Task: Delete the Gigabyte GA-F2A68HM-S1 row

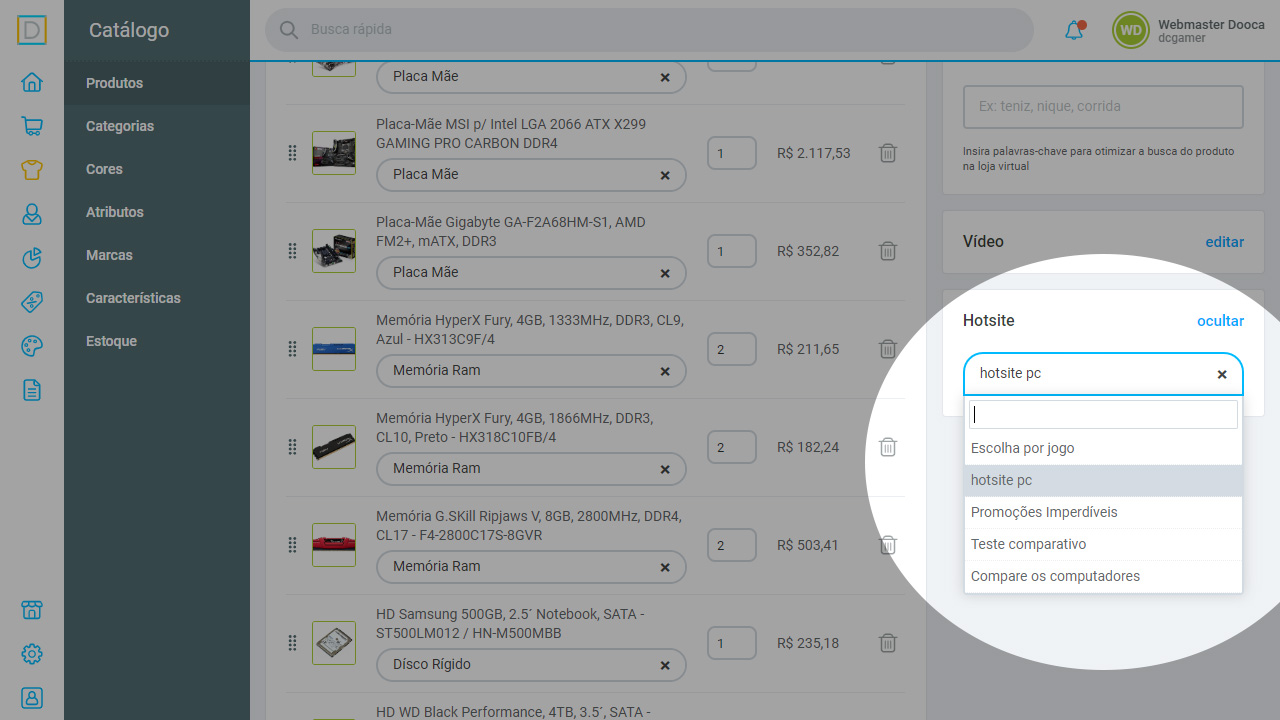Action: click(x=887, y=251)
